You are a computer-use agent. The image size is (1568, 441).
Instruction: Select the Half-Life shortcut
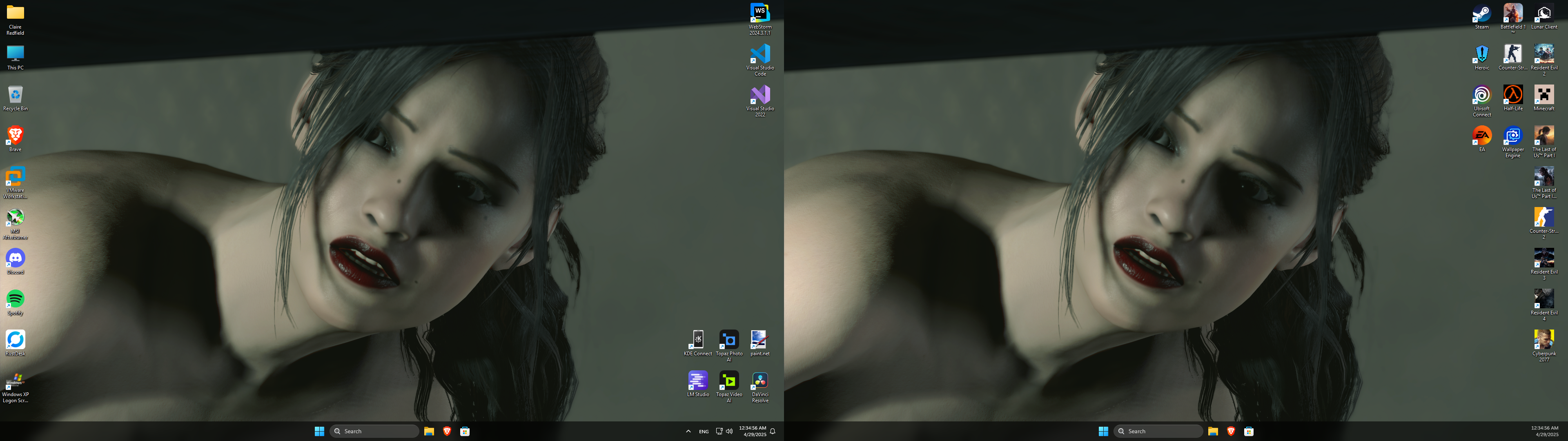tap(1512, 98)
